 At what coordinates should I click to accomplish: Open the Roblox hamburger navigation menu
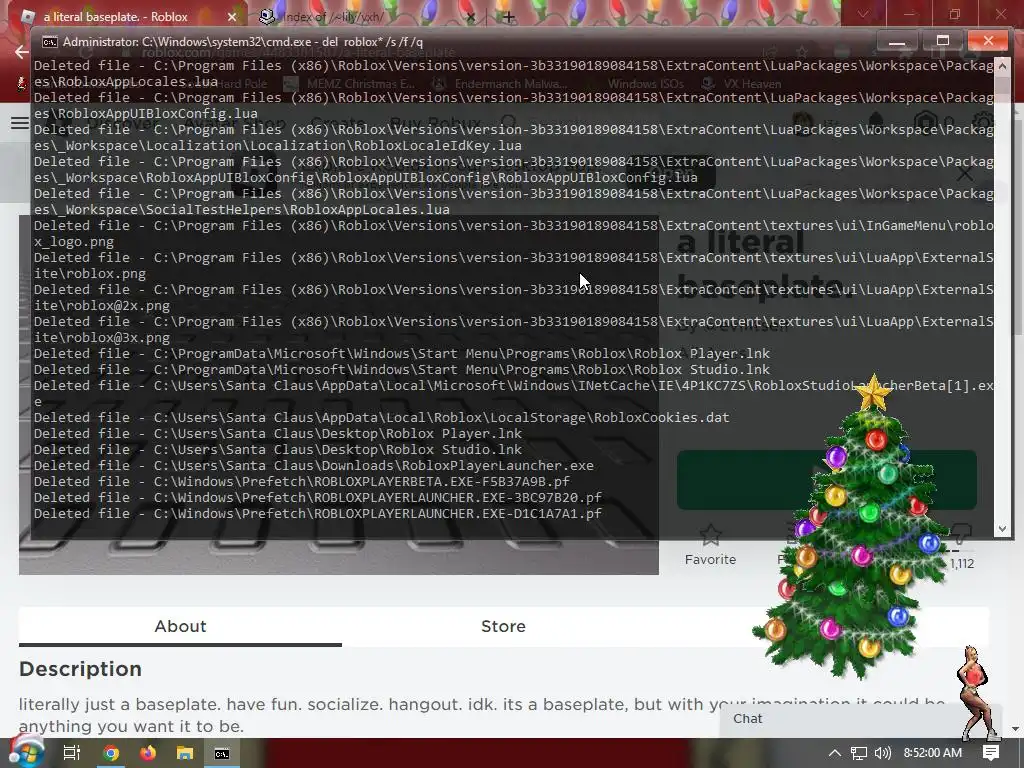click(20, 123)
